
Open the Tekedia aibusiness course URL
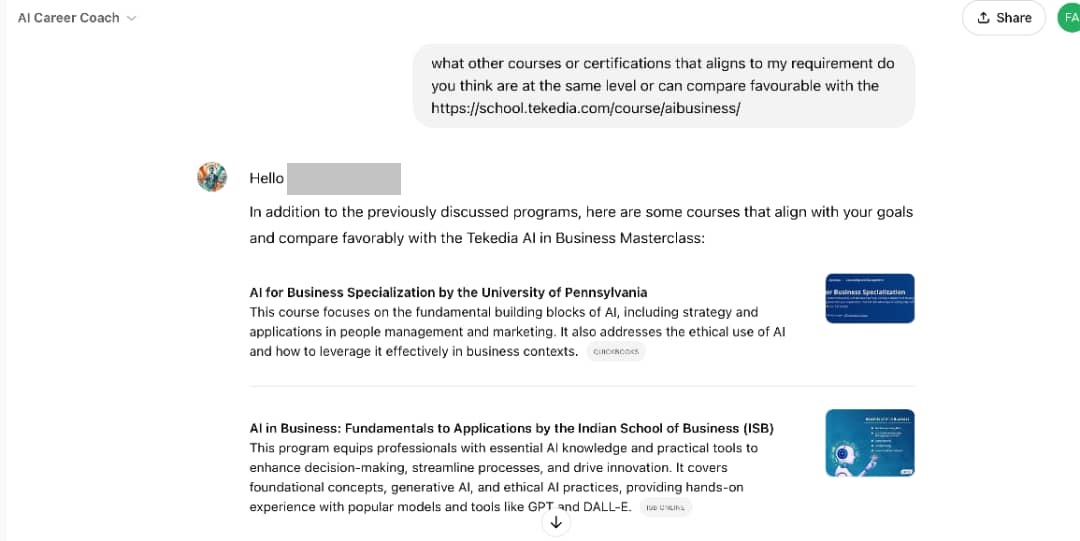[585, 108]
